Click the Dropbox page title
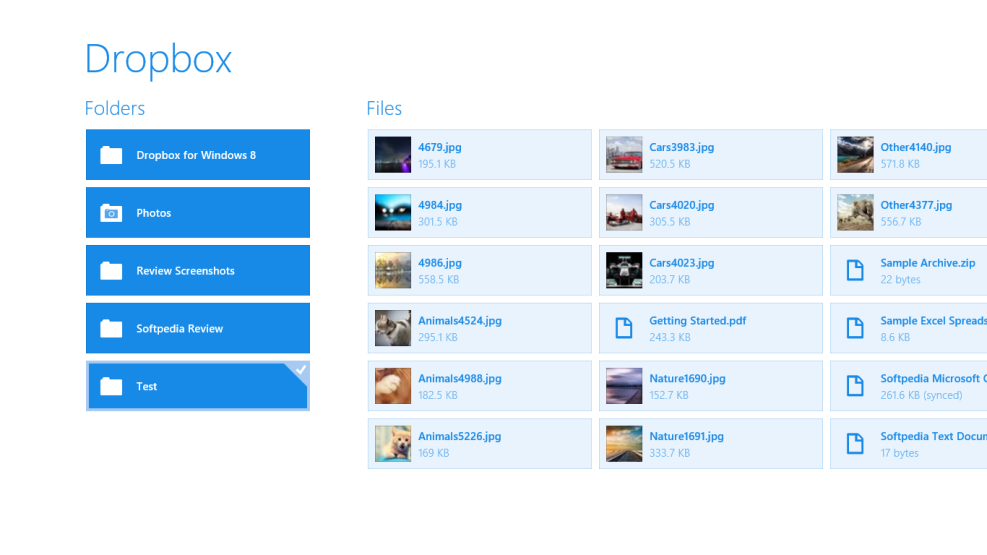Image resolution: width=987 pixels, height=555 pixels. click(x=158, y=60)
